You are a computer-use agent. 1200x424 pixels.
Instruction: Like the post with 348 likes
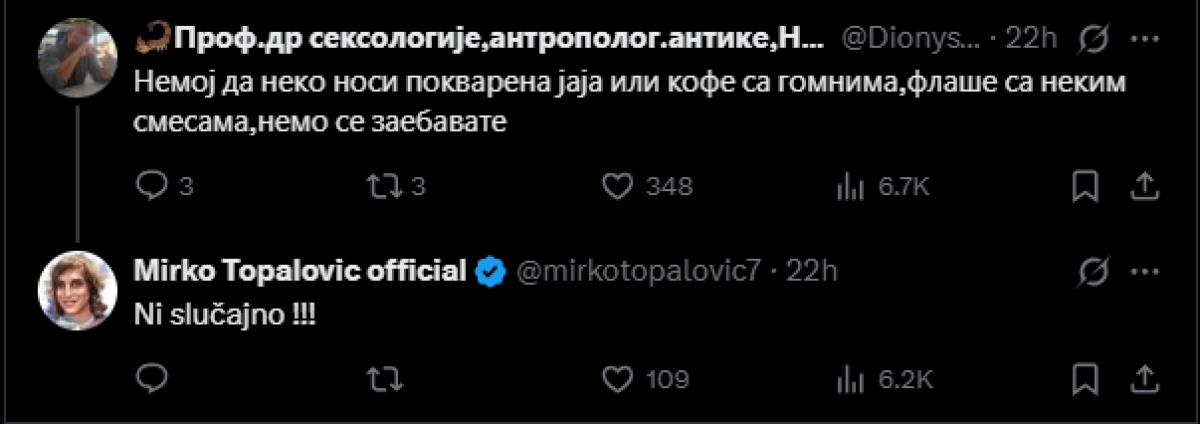(x=621, y=186)
